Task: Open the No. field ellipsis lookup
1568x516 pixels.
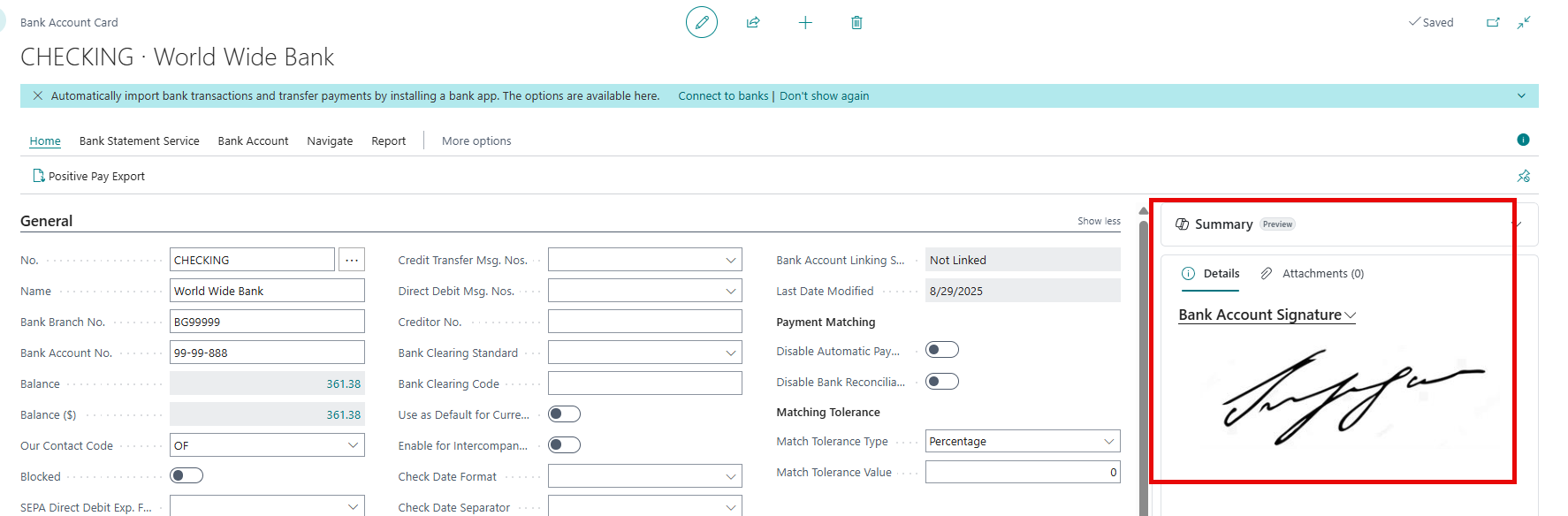Action: click(352, 260)
